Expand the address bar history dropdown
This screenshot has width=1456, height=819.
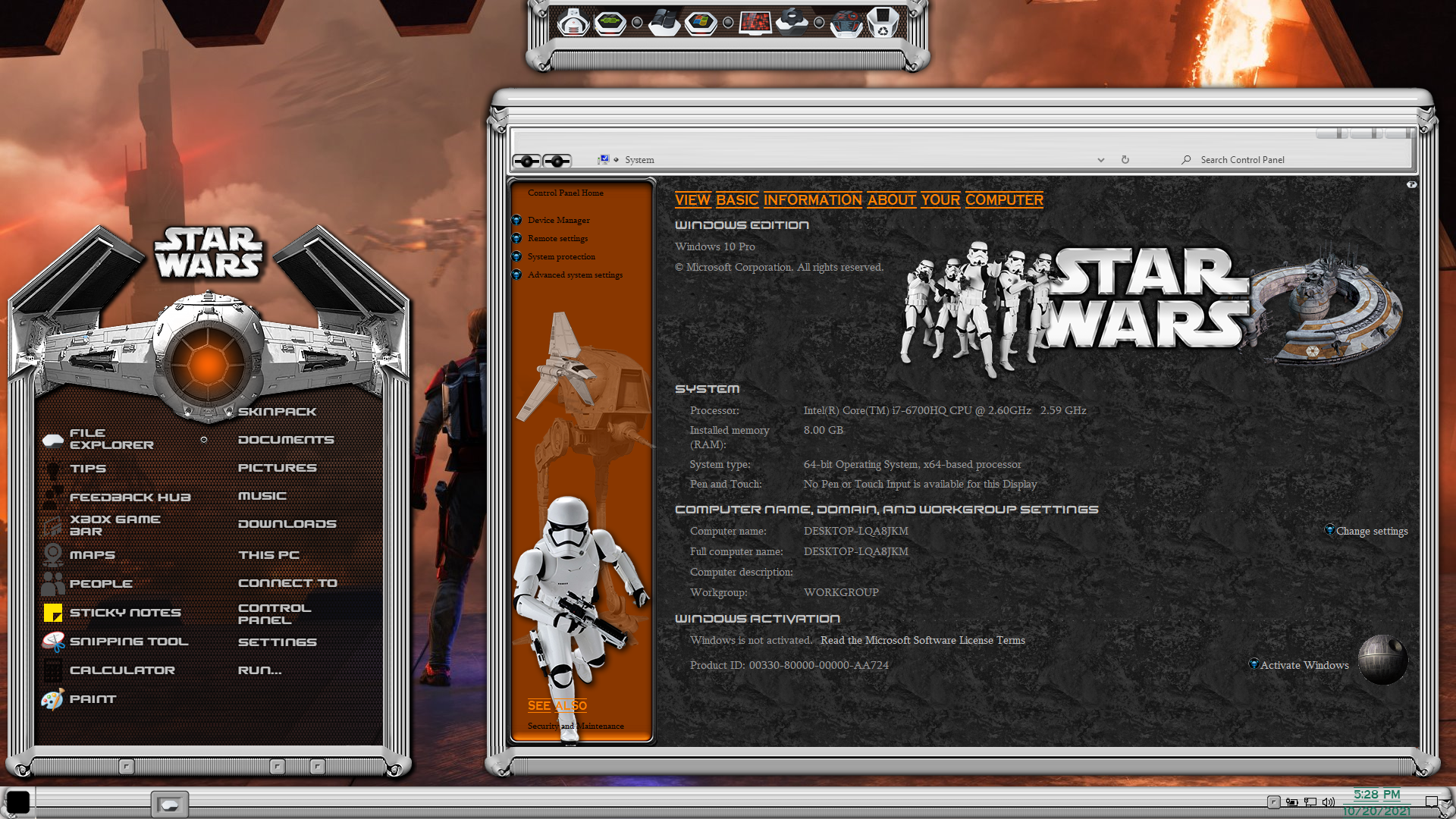pos(1100,160)
